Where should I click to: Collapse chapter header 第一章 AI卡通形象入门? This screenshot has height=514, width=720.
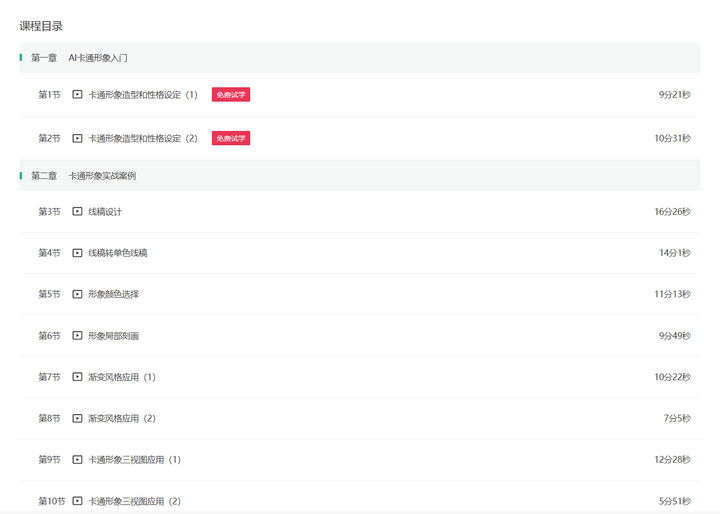pyautogui.click(x=360, y=57)
